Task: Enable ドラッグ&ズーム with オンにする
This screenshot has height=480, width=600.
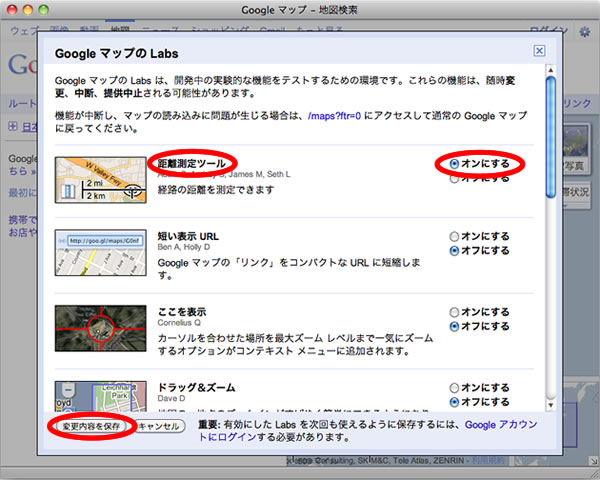Action: point(454,388)
